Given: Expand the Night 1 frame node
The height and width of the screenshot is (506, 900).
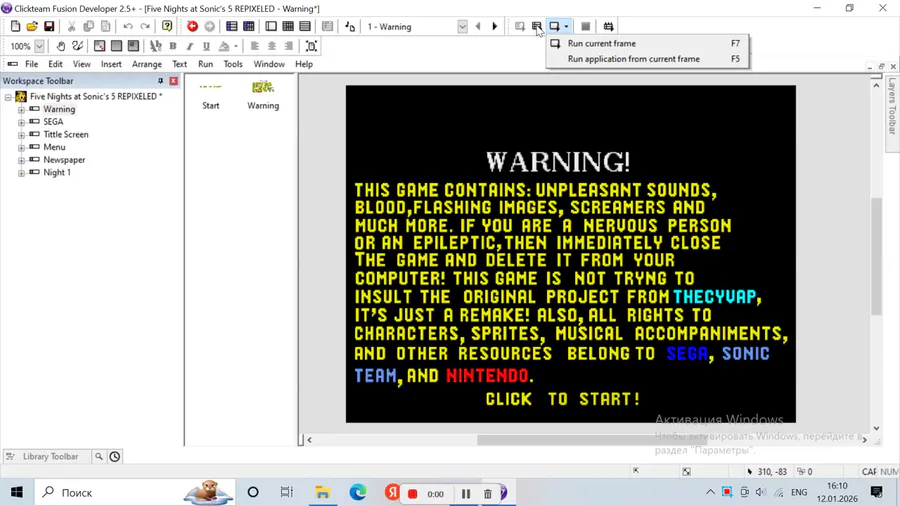Looking at the screenshot, I should [21, 172].
